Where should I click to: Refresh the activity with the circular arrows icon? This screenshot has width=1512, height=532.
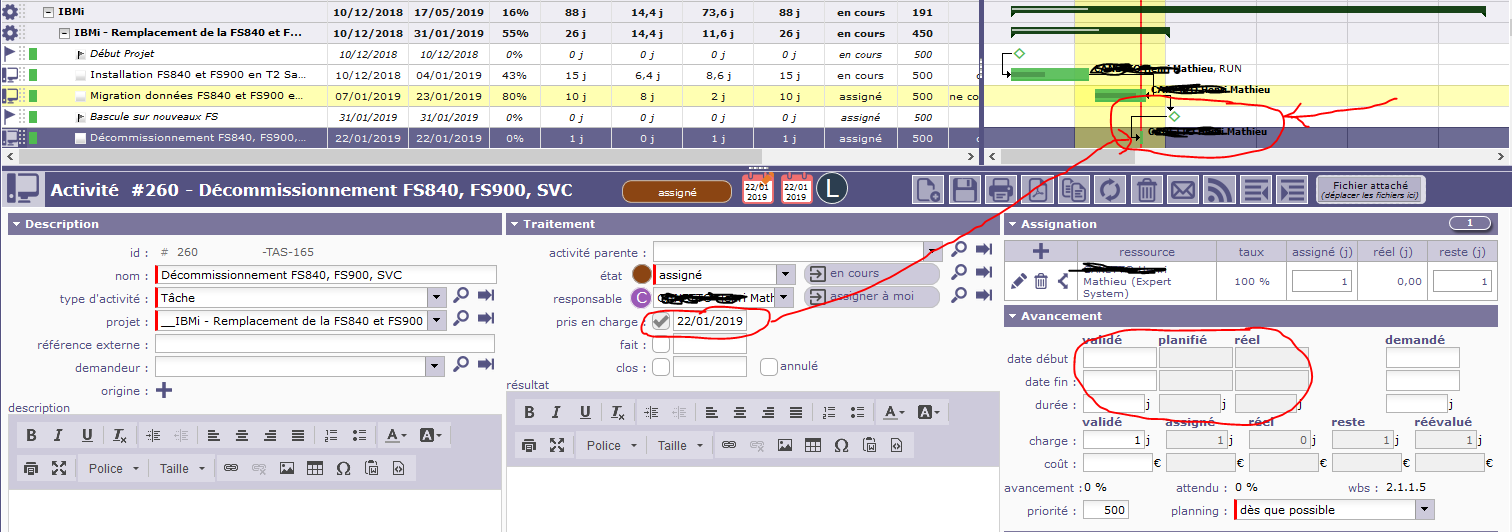1110,189
